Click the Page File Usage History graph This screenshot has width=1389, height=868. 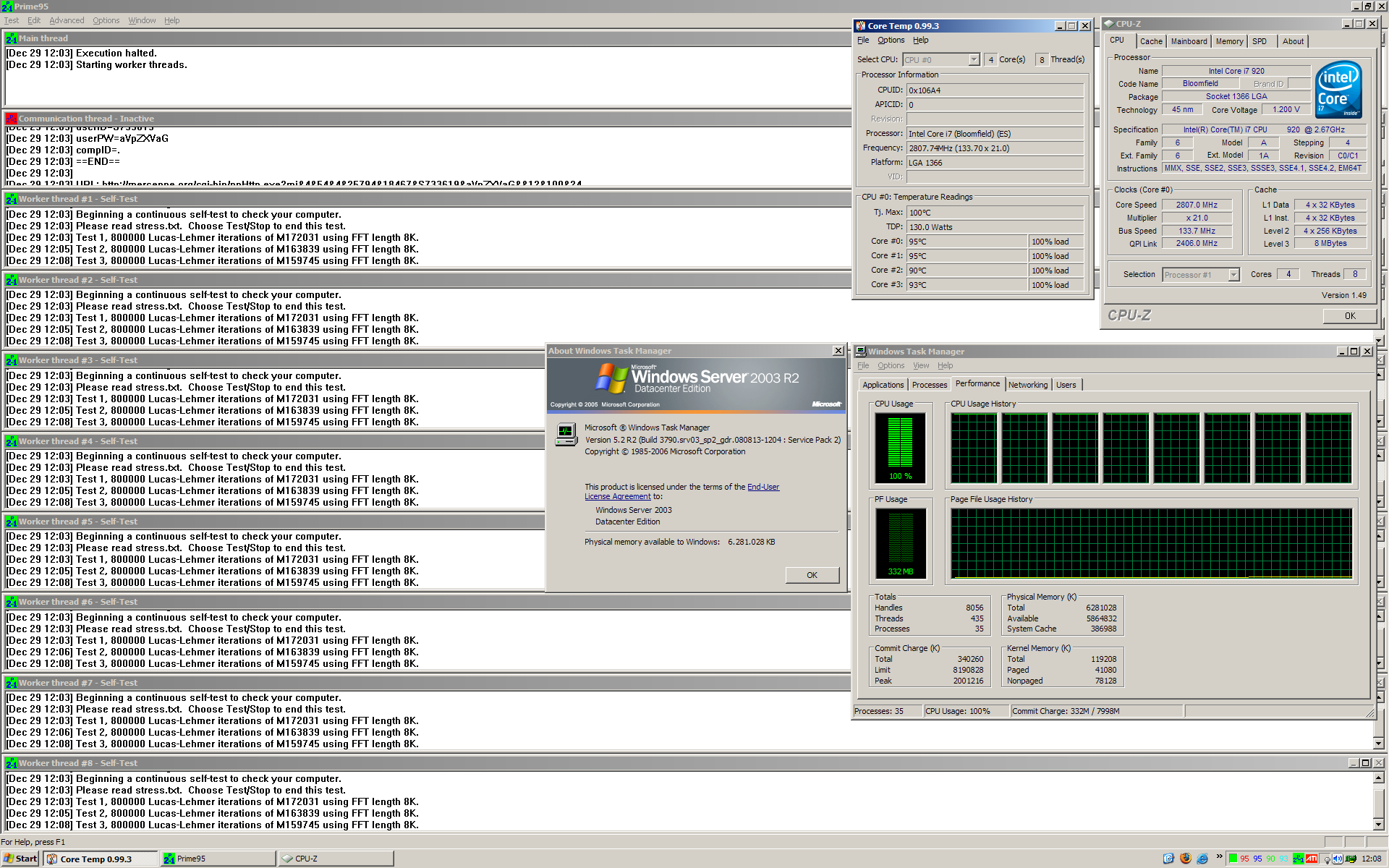pos(1151,543)
